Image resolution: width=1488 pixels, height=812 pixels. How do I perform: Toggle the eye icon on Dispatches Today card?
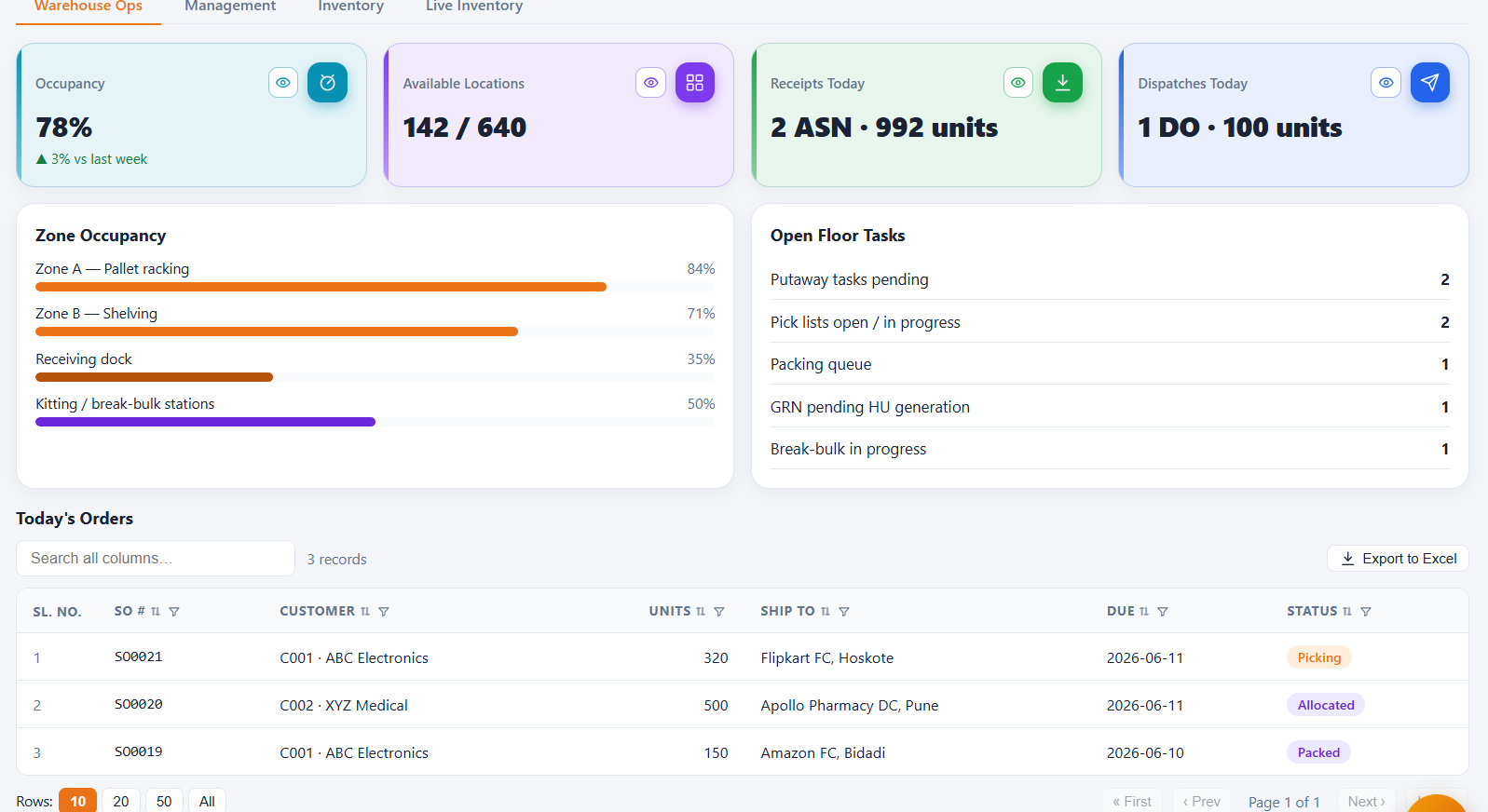[x=1386, y=83]
